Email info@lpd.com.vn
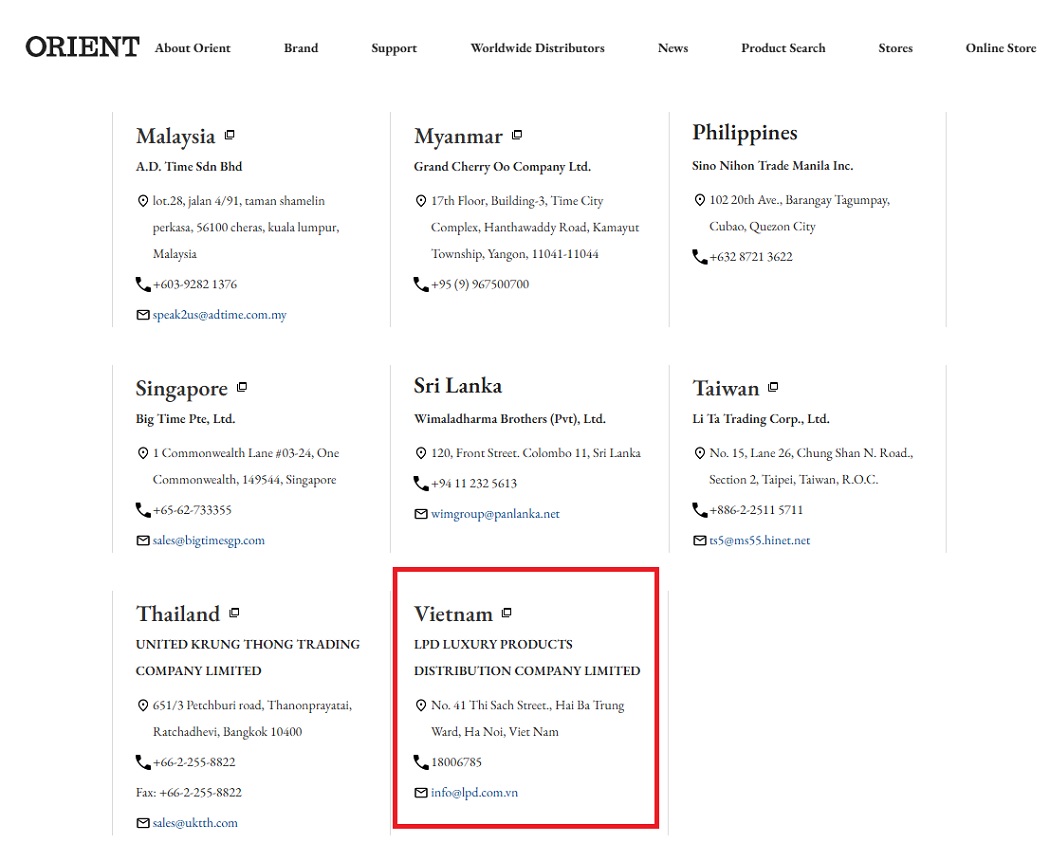Image resolution: width=1050 pixels, height=861 pixels. coord(474,793)
